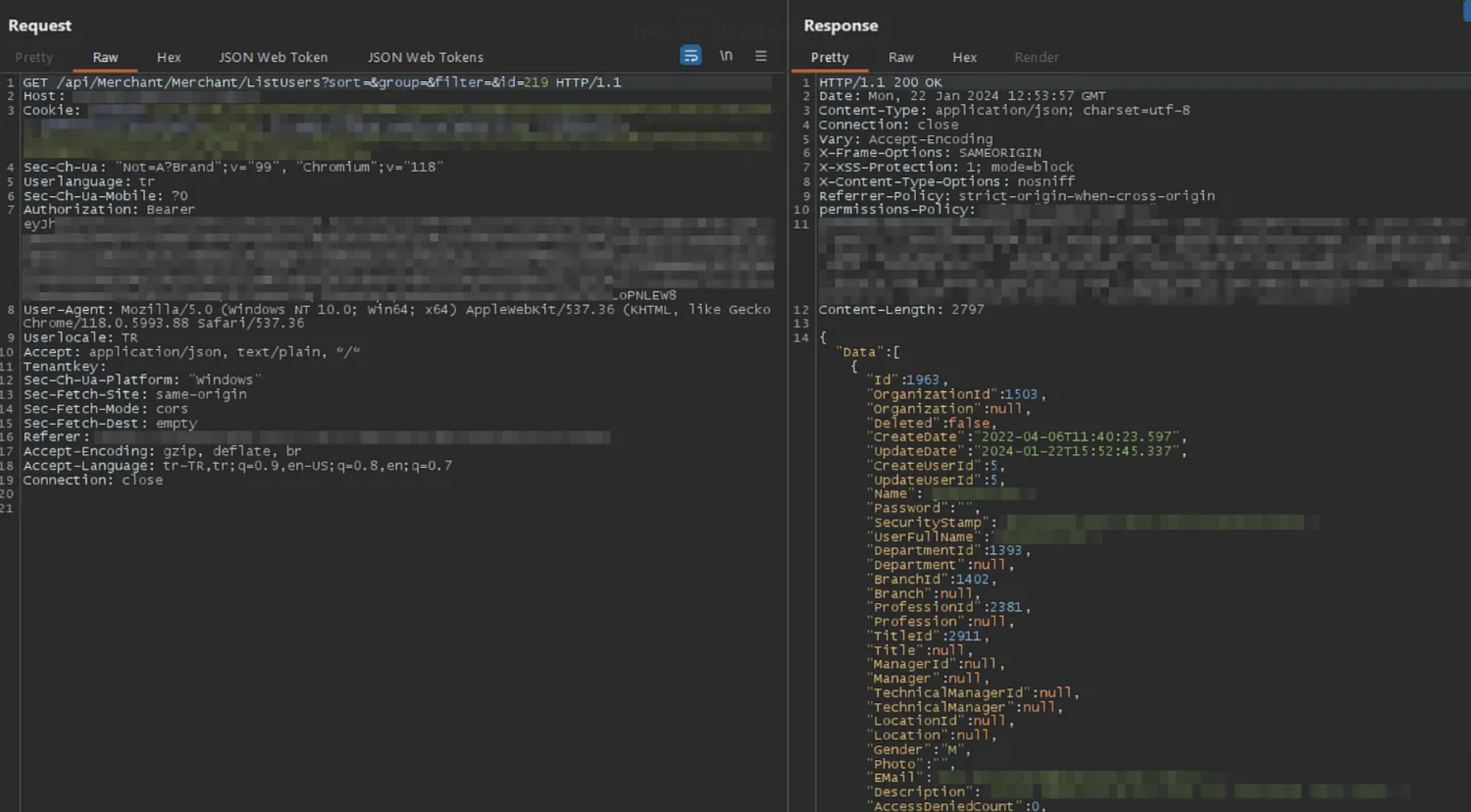The image size is (1471, 812).
Task: Click the OrganizationId value 1503
Action: 1020,394
